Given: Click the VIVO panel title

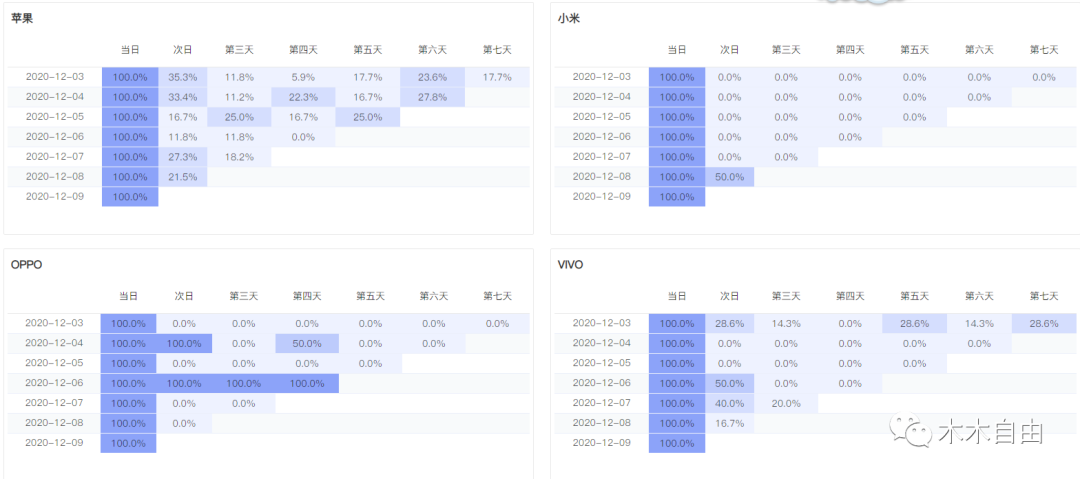Looking at the screenshot, I should tap(570, 265).
